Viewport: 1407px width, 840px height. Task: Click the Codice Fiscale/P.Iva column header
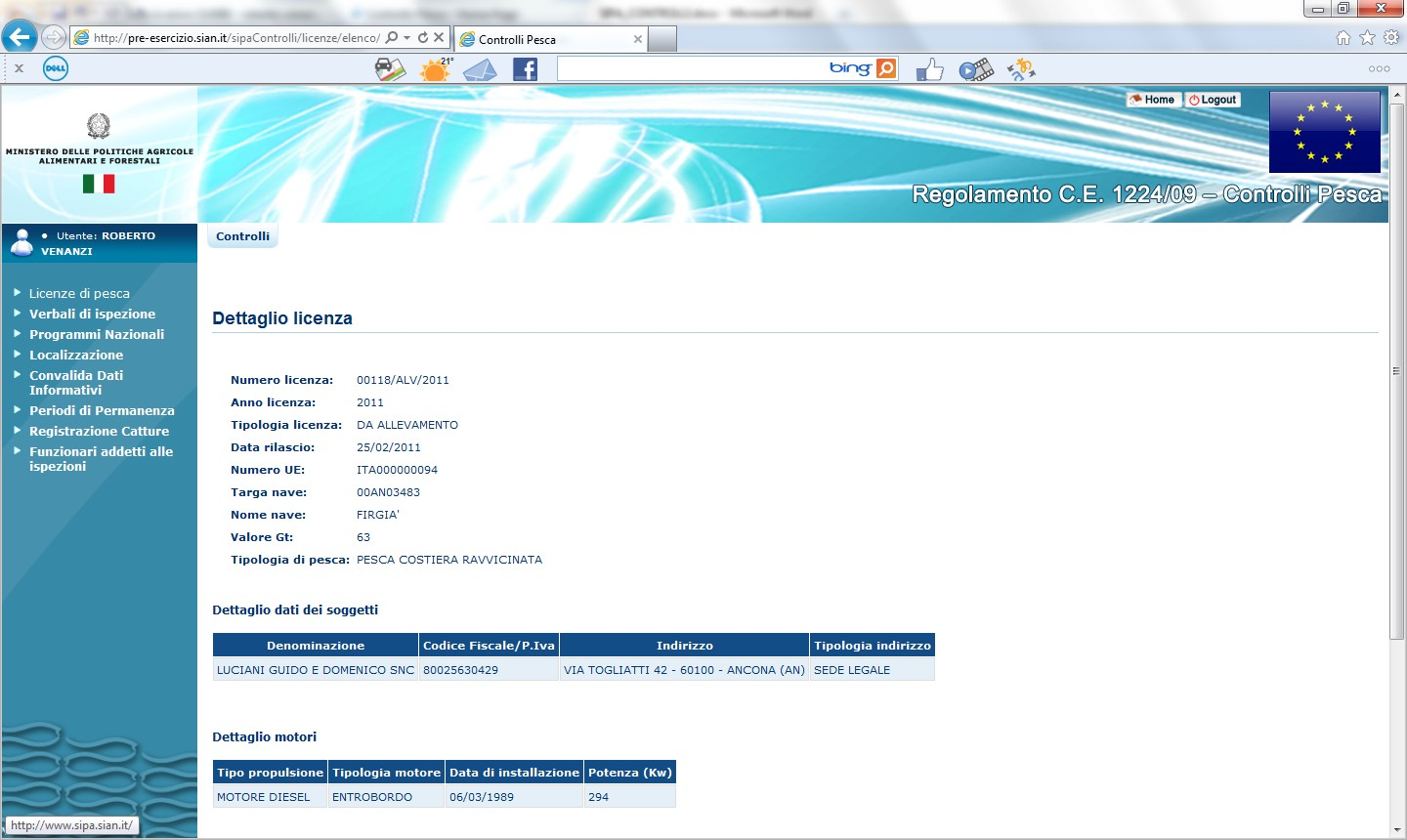pyautogui.click(x=489, y=646)
